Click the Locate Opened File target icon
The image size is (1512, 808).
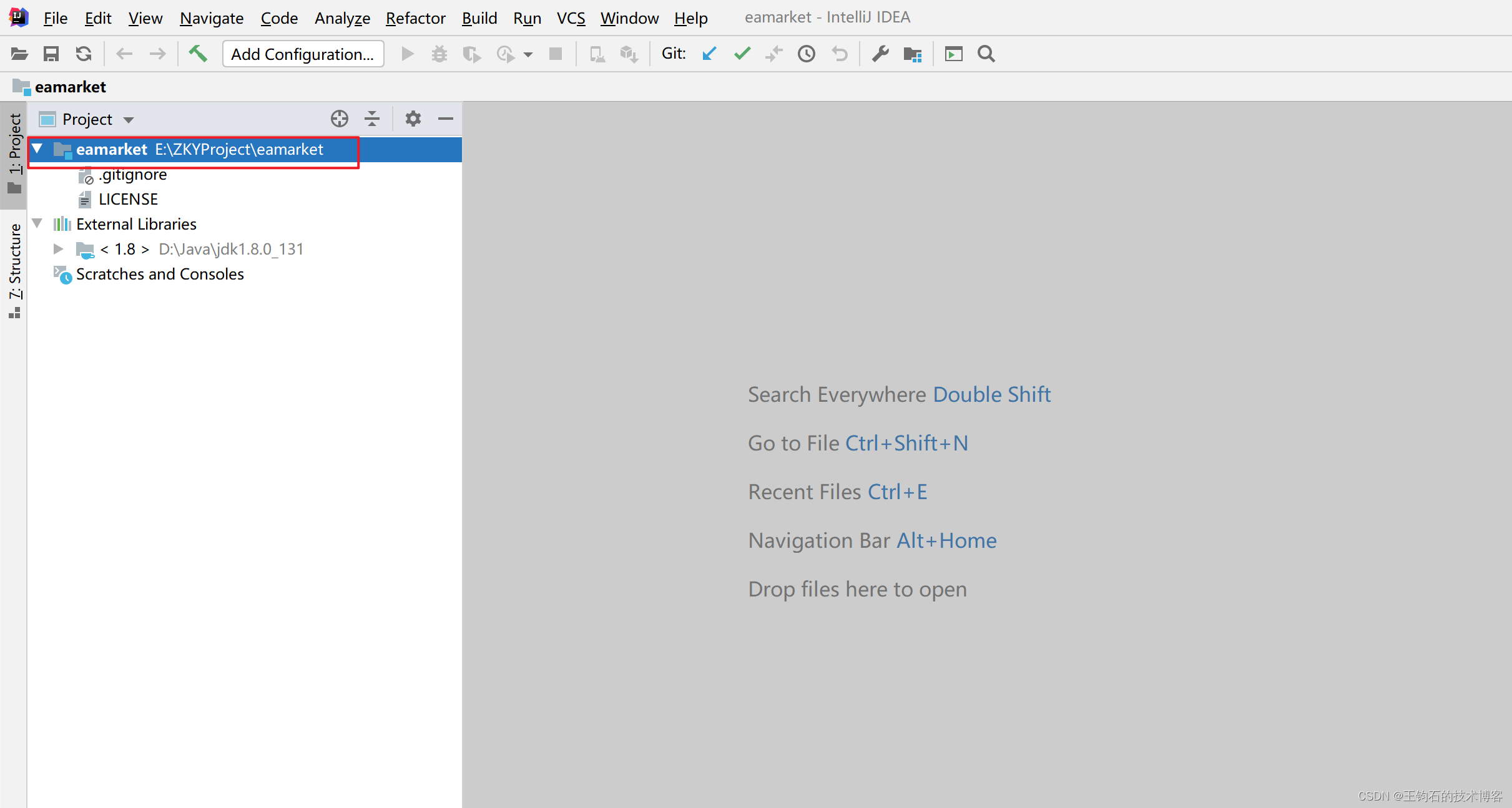339,119
